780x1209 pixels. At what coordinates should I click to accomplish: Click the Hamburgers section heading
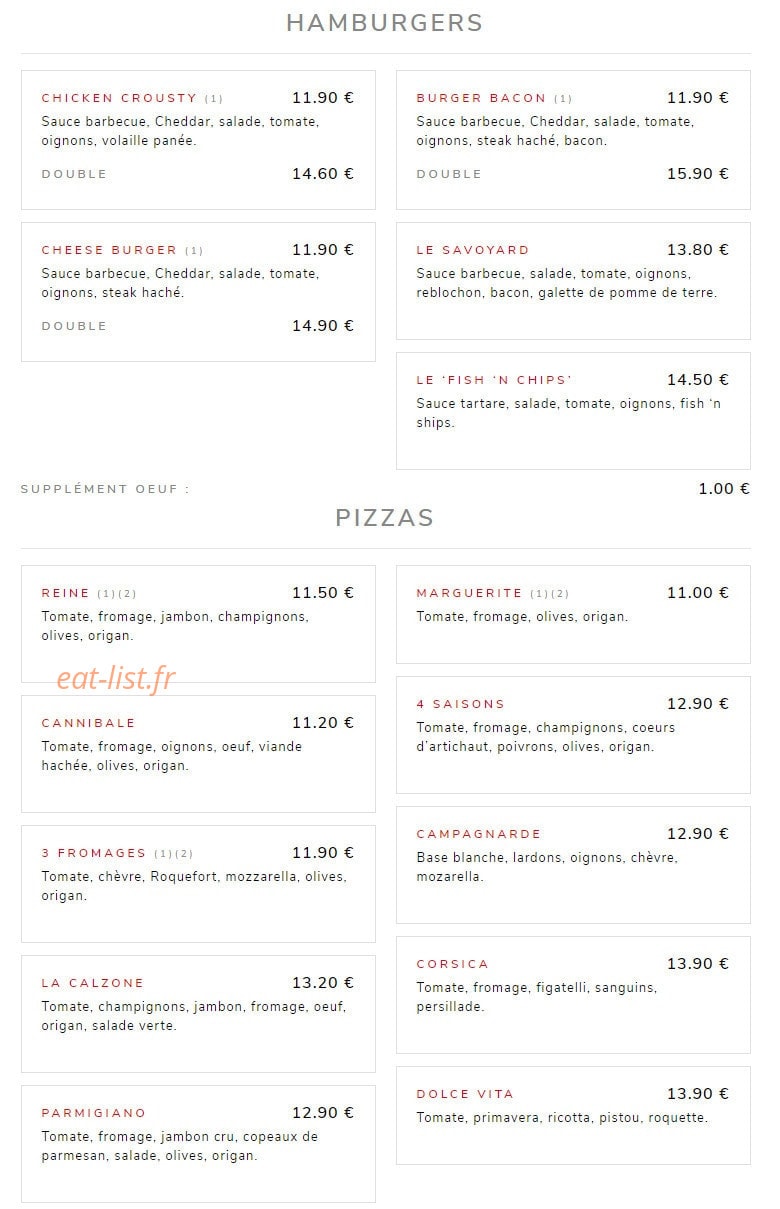pos(385,23)
